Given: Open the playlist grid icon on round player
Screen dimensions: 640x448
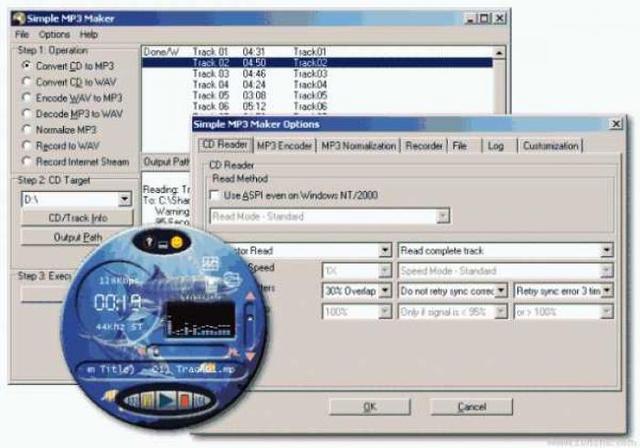Looking at the screenshot, I should tap(210, 264).
